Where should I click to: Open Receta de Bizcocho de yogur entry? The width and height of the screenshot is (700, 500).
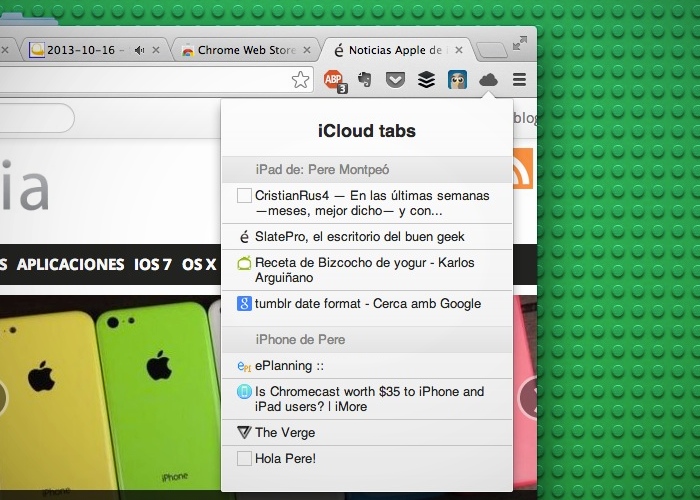(367, 270)
